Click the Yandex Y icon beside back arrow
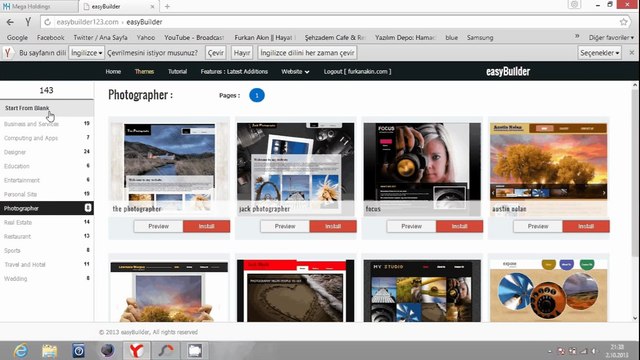The width and height of the screenshot is (640, 360). click(x=28, y=22)
